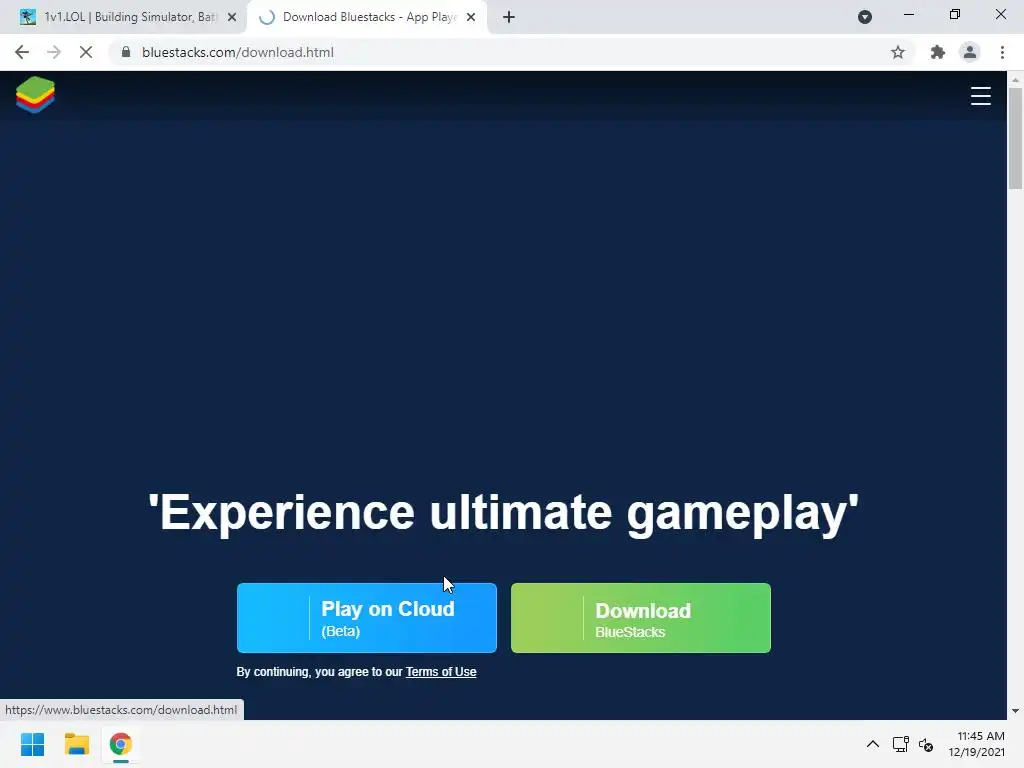Screen dimensions: 1024x768
Task: Click the 'Experience ultimate gameplay' headline
Action: pyautogui.click(x=503, y=513)
